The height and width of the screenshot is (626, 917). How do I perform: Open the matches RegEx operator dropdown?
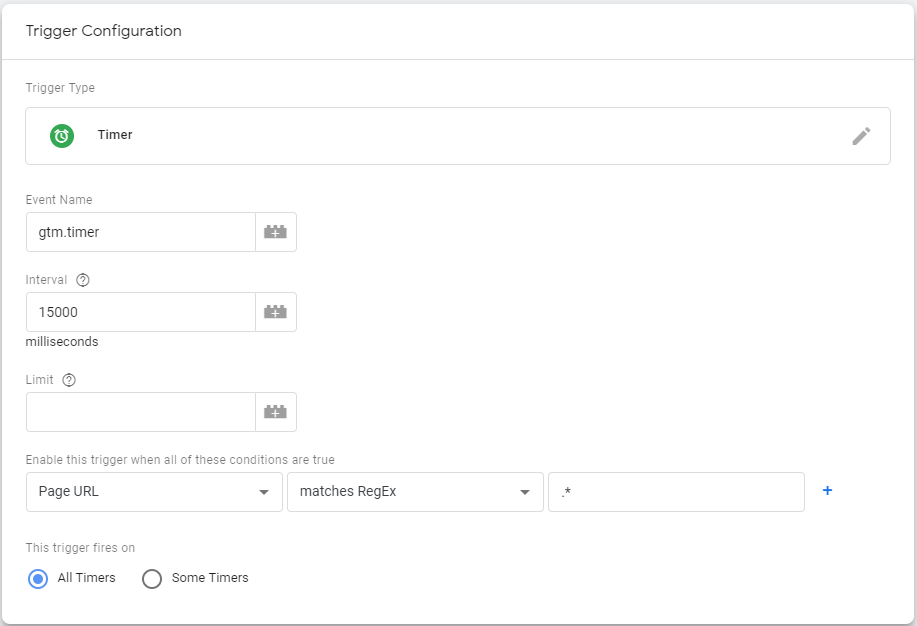tap(415, 492)
